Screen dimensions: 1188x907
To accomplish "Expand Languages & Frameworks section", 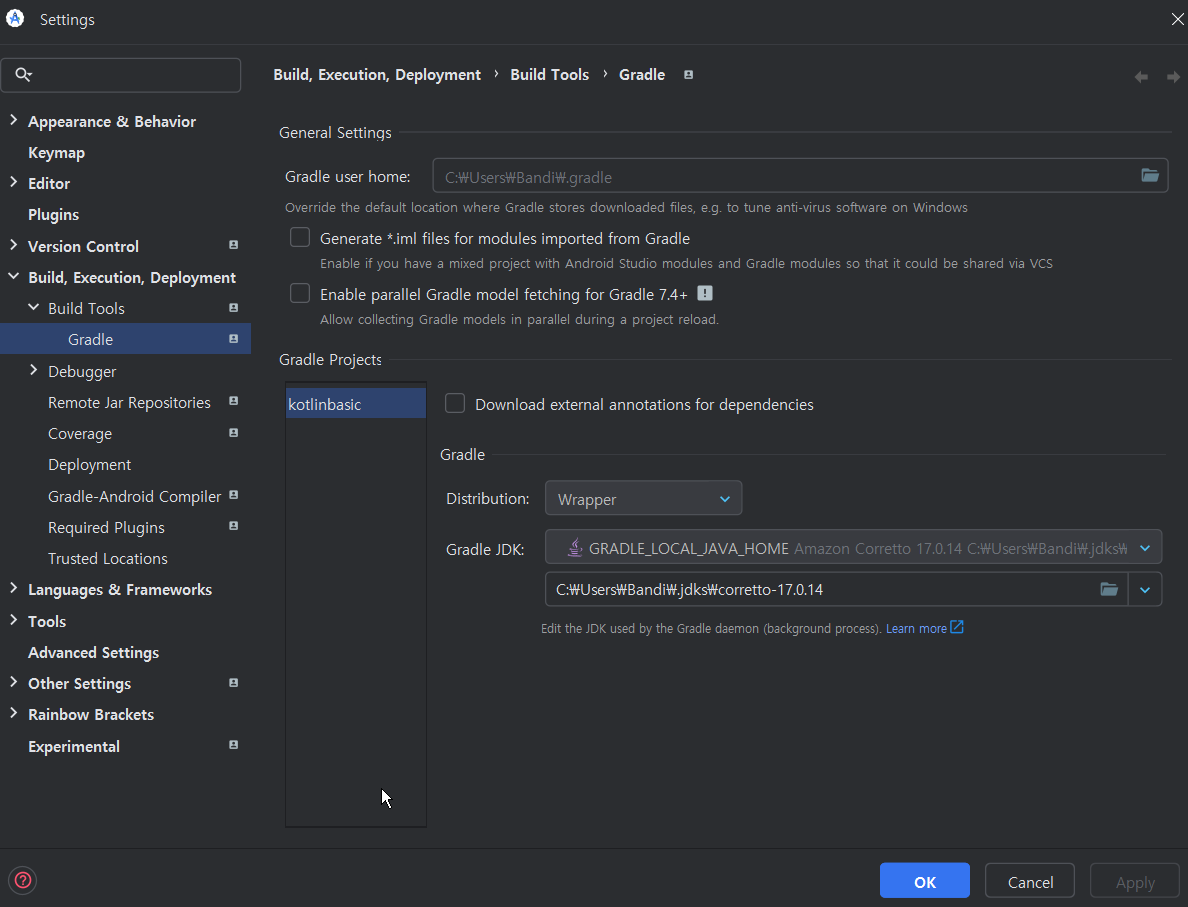I will tap(13, 588).
